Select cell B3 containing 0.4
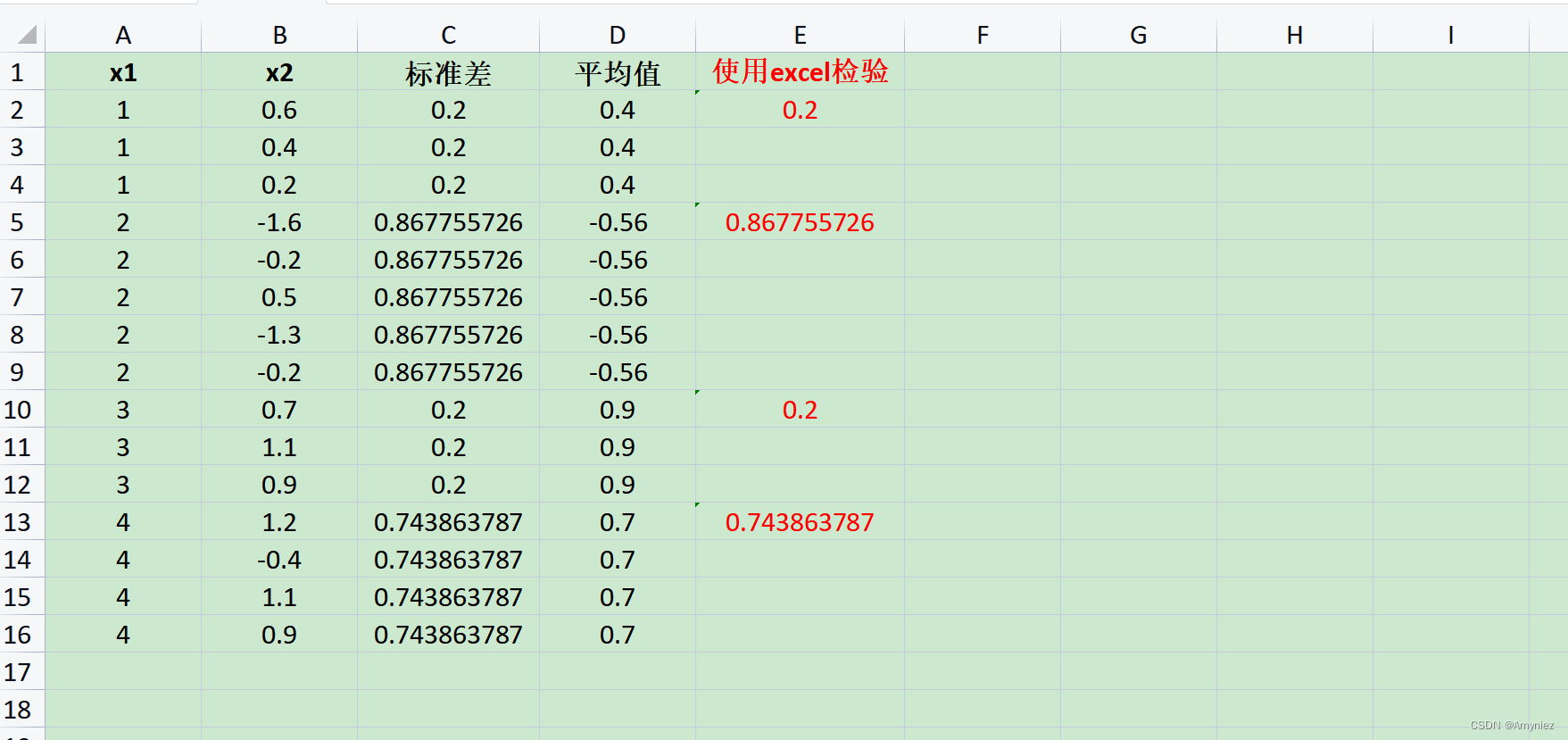 pyautogui.click(x=279, y=147)
